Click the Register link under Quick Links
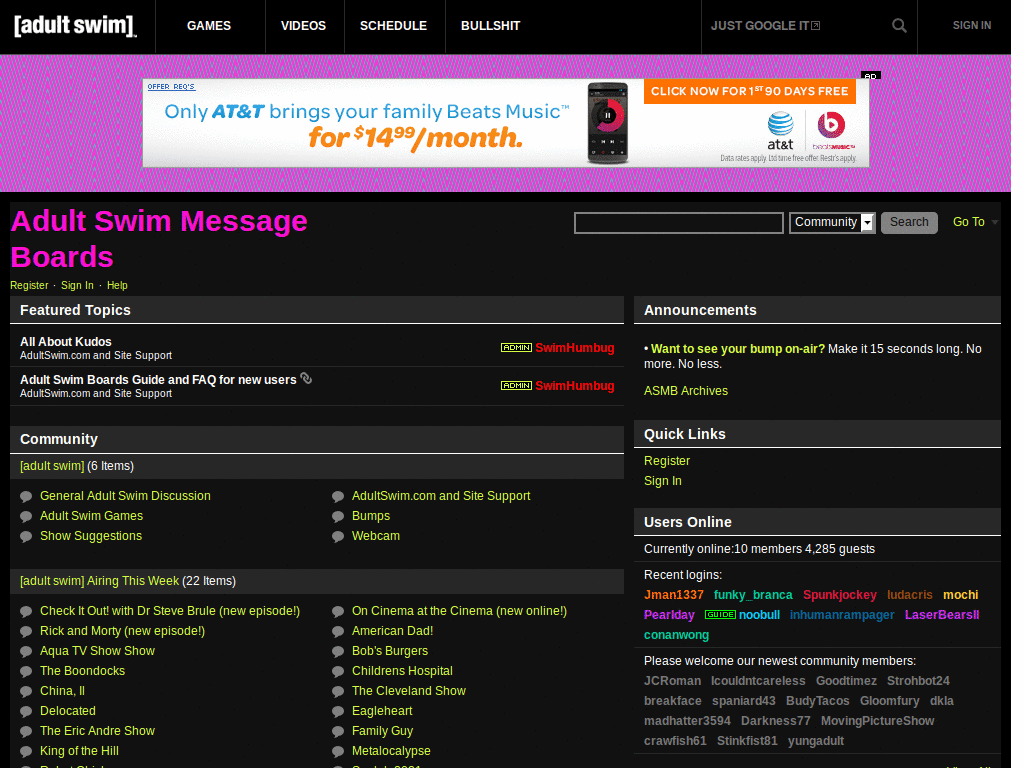The image size is (1024, 768). point(666,461)
